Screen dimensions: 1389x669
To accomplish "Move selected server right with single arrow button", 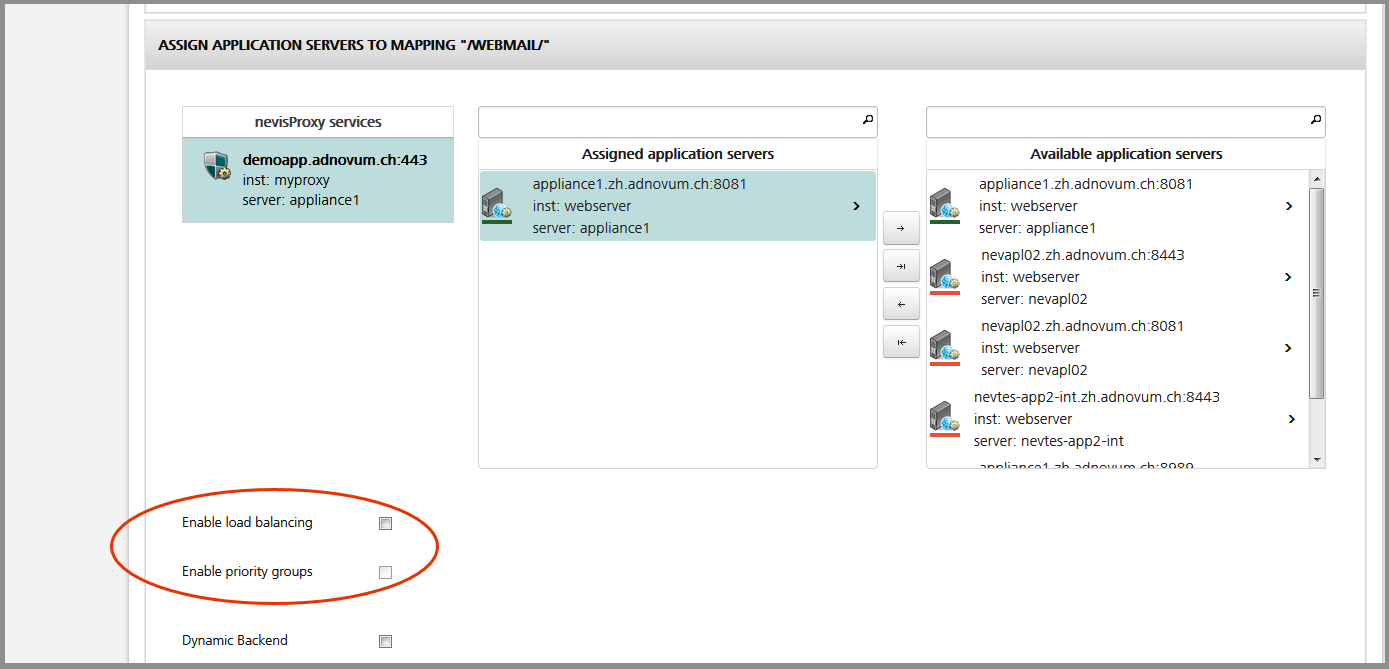I will pos(901,228).
